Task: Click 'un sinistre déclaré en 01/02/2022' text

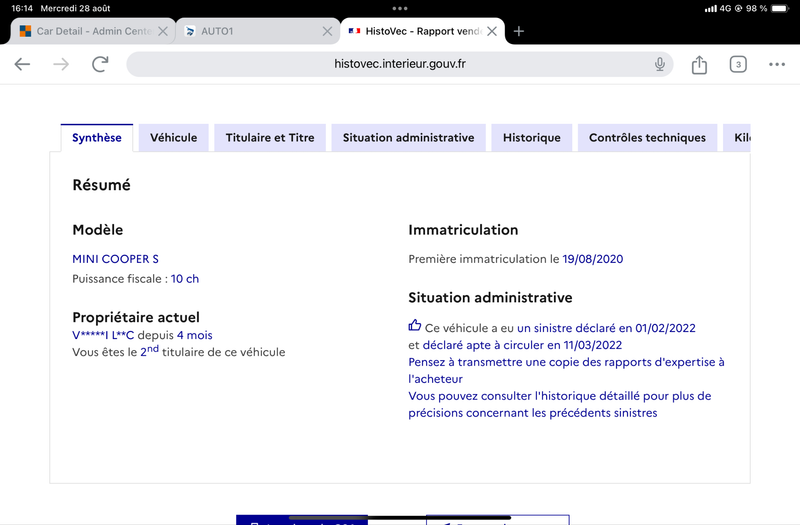Action: coord(606,328)
